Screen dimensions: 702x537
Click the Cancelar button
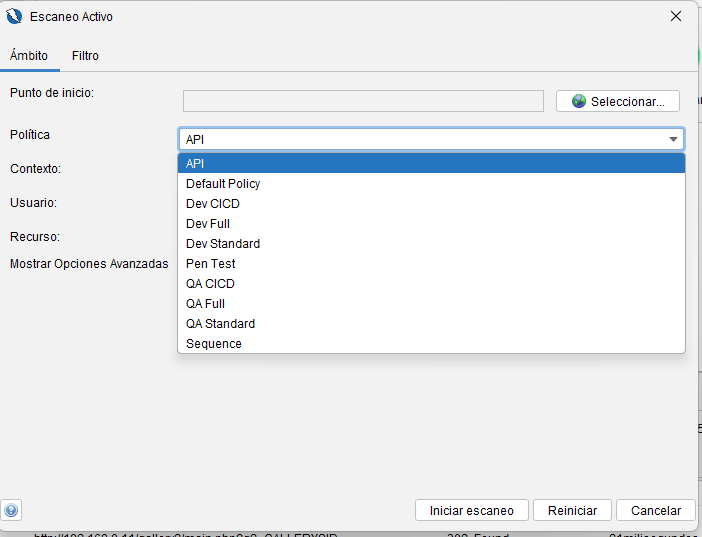coord(655,510)
